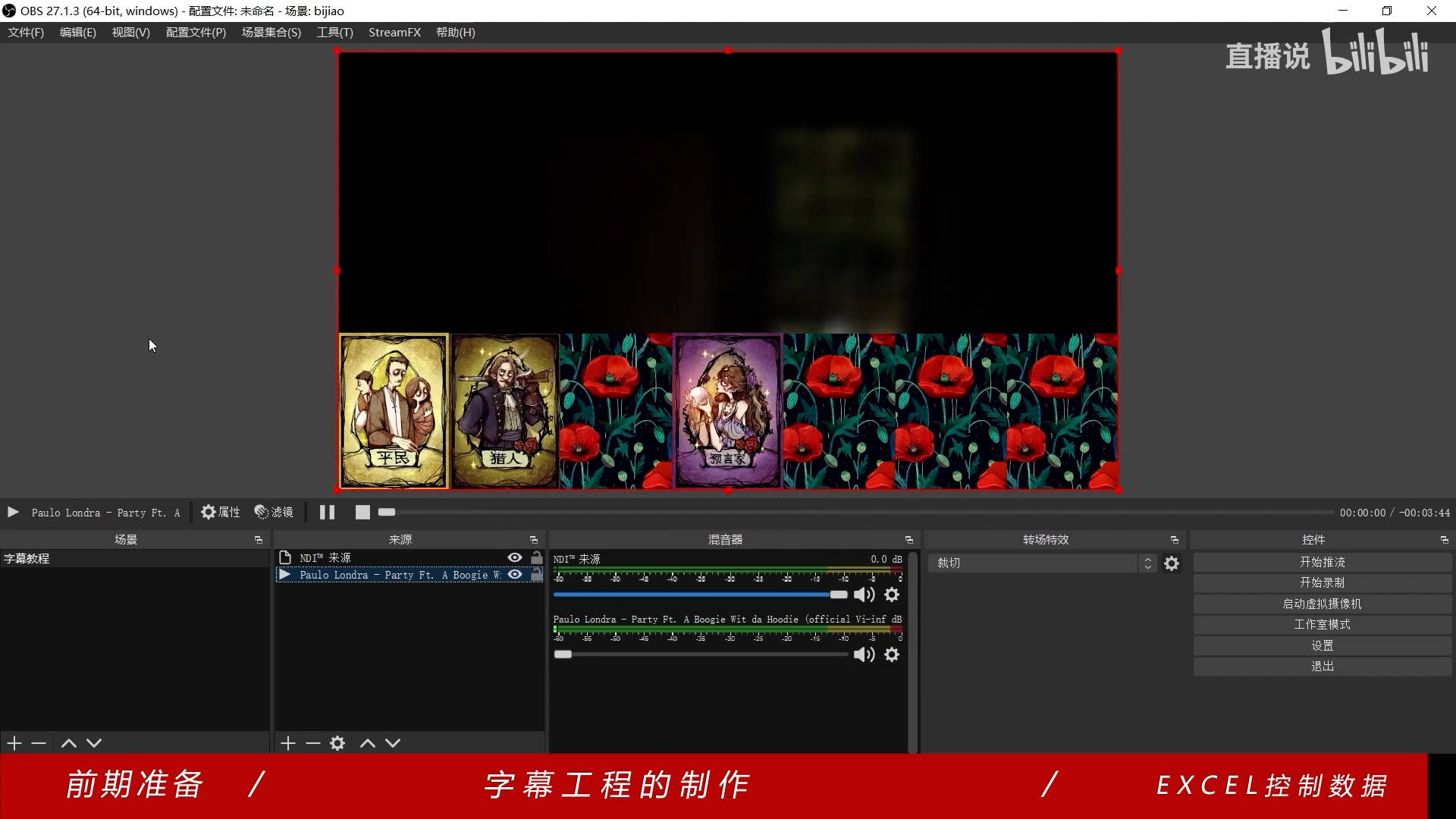Open audio settings gear for Paulo Londra track

[892, 654]
